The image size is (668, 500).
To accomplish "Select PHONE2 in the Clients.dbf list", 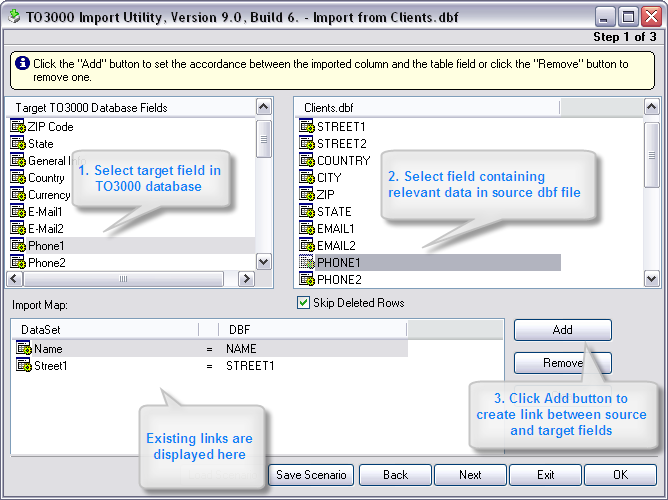I will point(339,280).
